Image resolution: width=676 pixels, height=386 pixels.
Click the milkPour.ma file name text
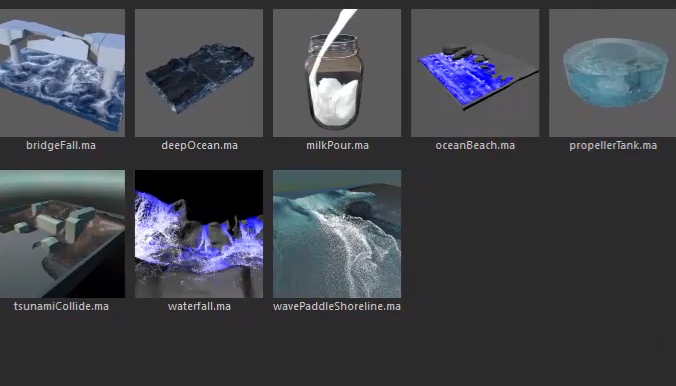(337, 145)
